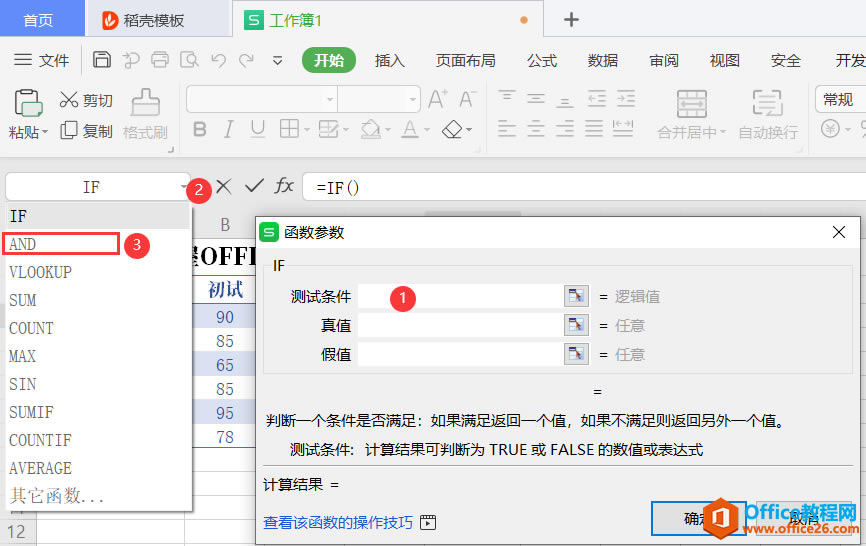Click the Cut (剪切) scissors button
This screenshot has height=546, width=866.
coord(86,100)
